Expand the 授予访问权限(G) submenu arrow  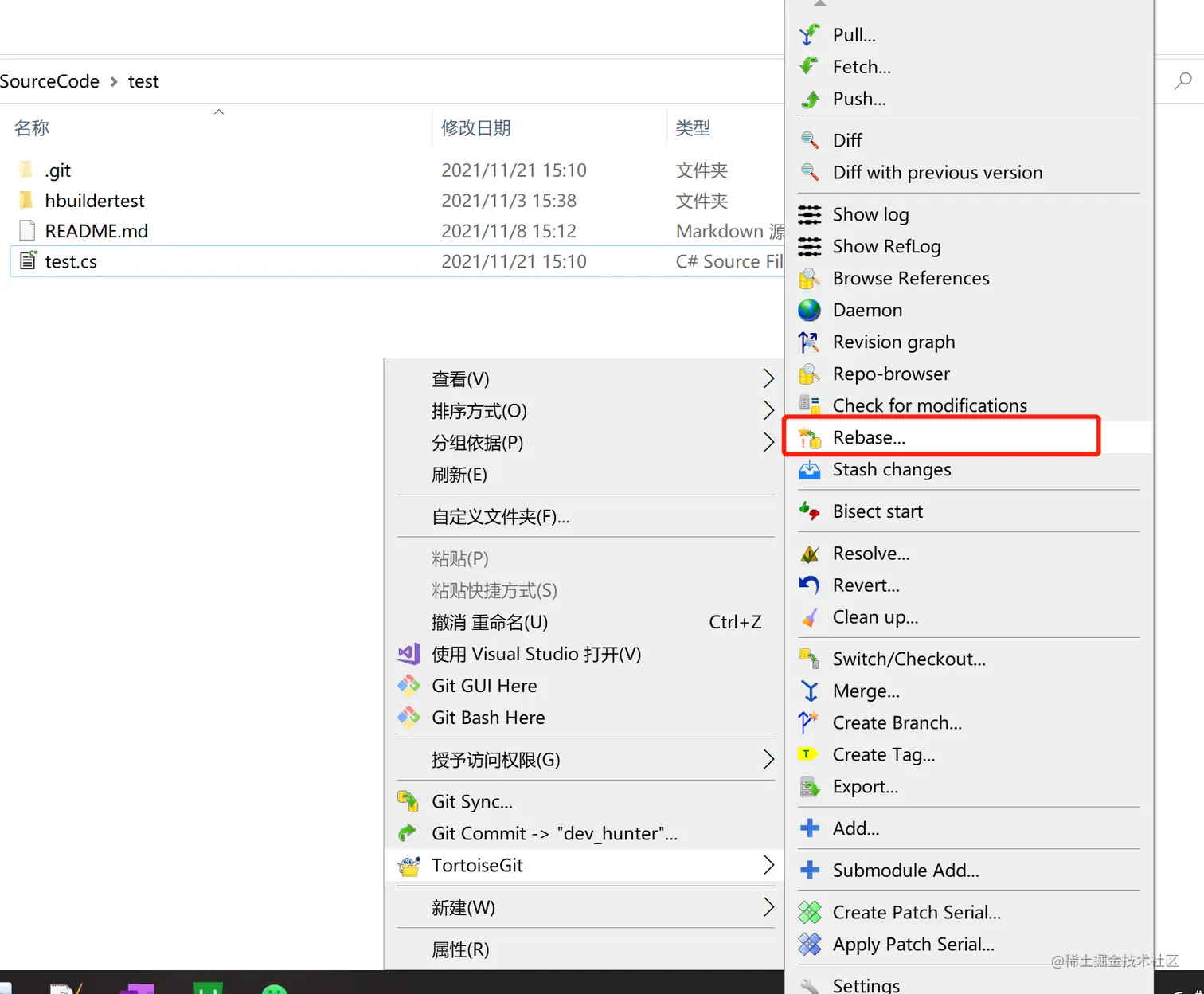coord(768,759)
